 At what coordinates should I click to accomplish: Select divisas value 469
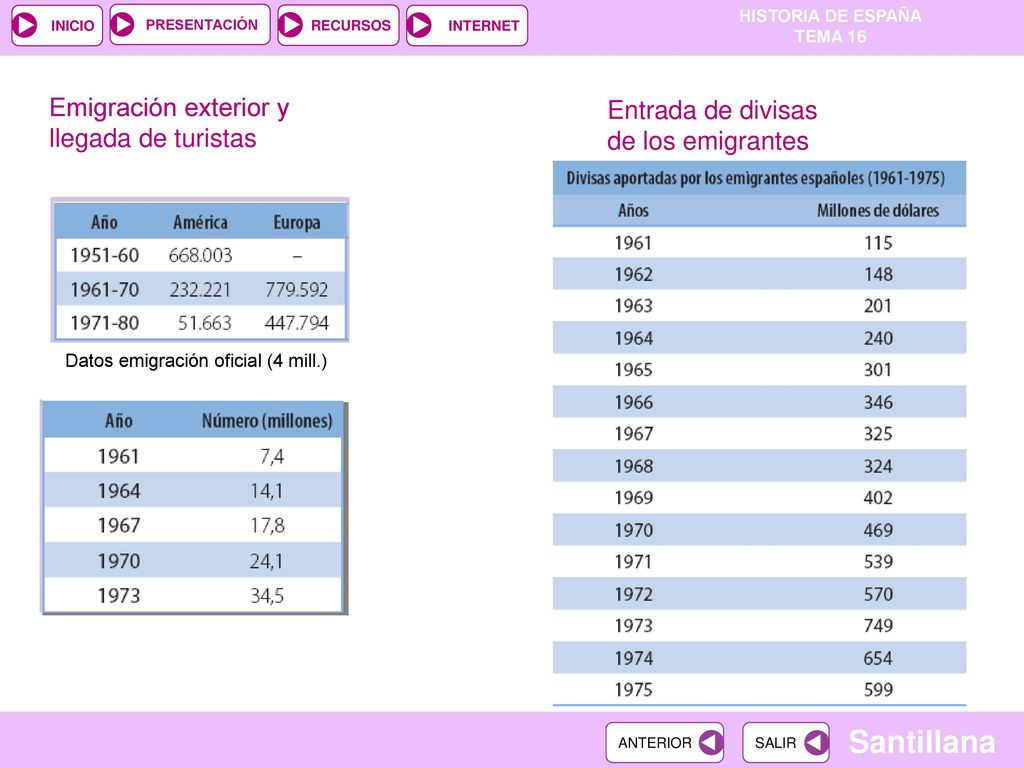tap(878, 530)
